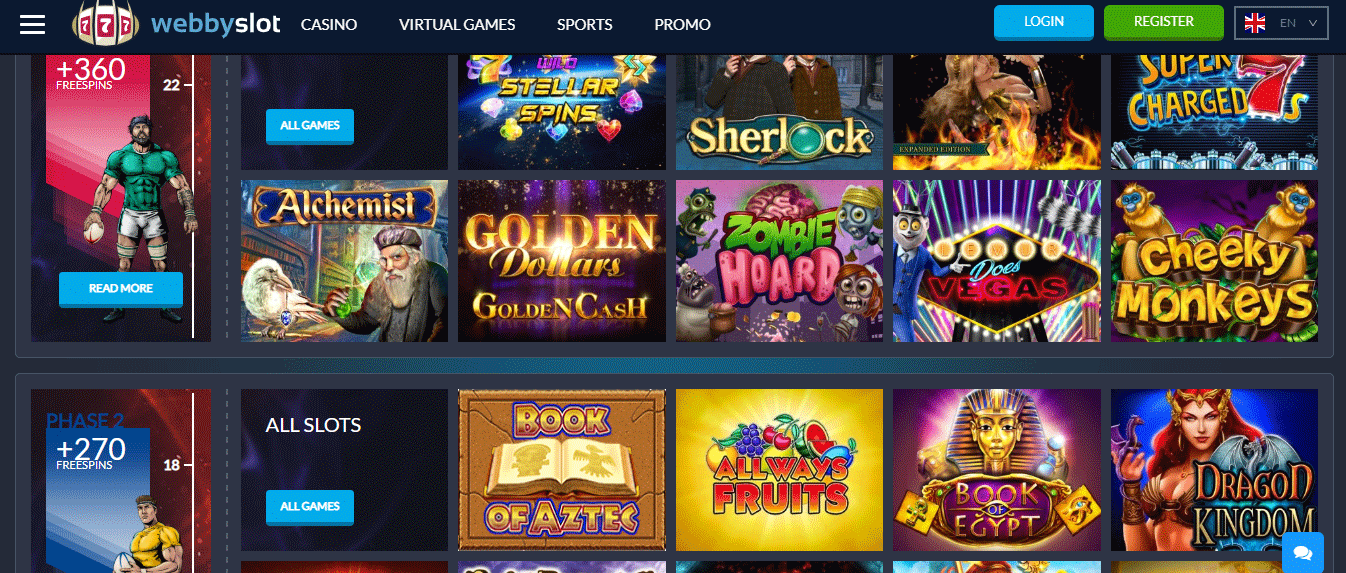This screenshot has height=573, width=1346.
Task: Click ALL GAMES button under ALL SLOTS
Action: point(310,507)
